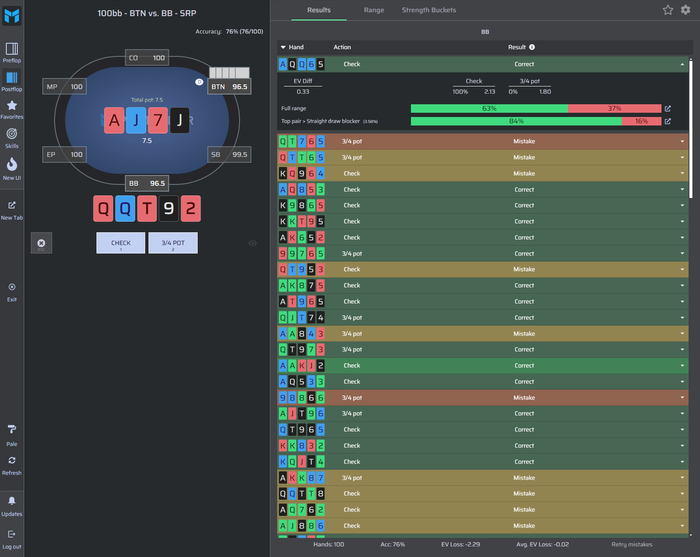
Task: Open the Updates bell icon
Action: [12, 506]
